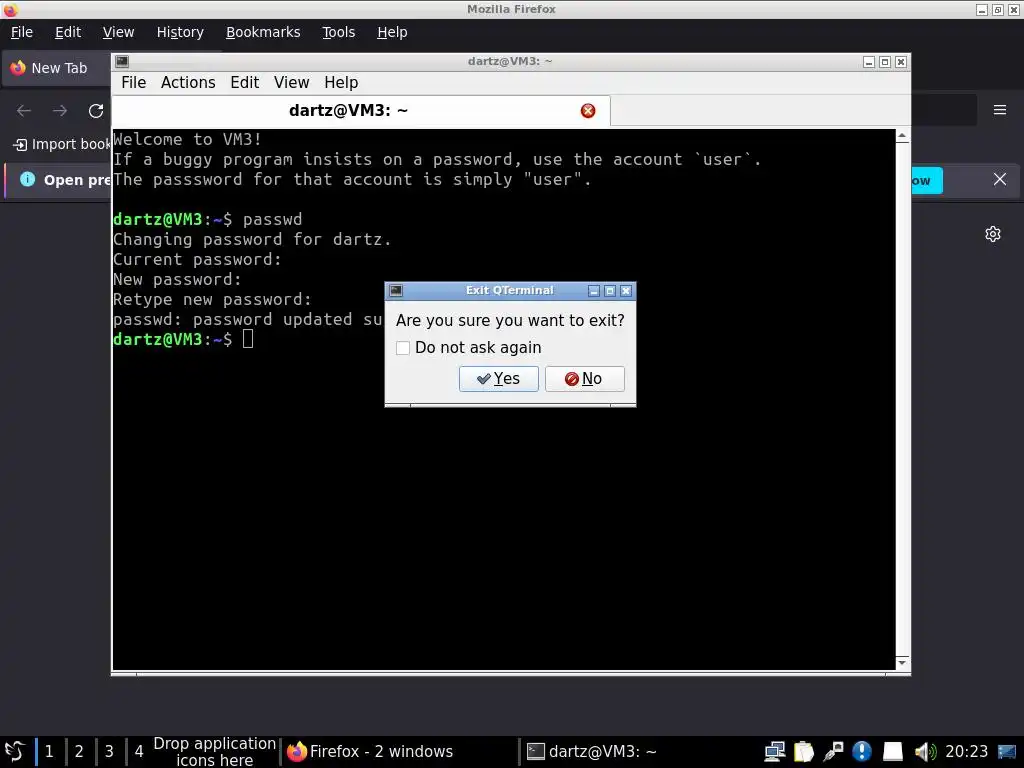The height and width of the screenshot is (768, 1024).
Task: Open the volume speaker tray icon
Action: pos(925,752)
